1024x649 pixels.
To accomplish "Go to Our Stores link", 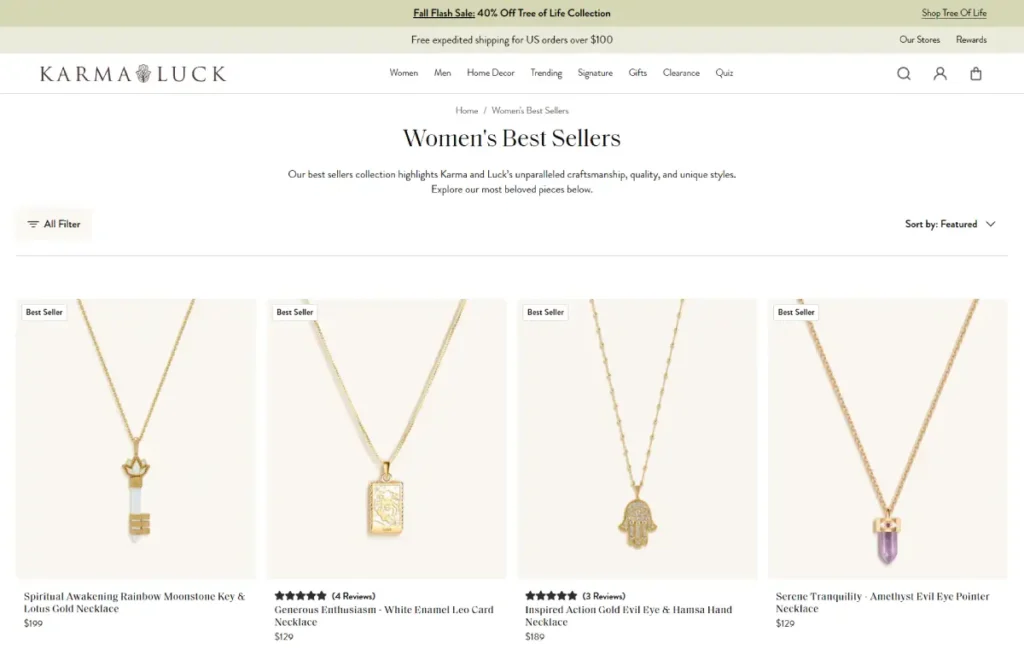I will coord(920,40).
